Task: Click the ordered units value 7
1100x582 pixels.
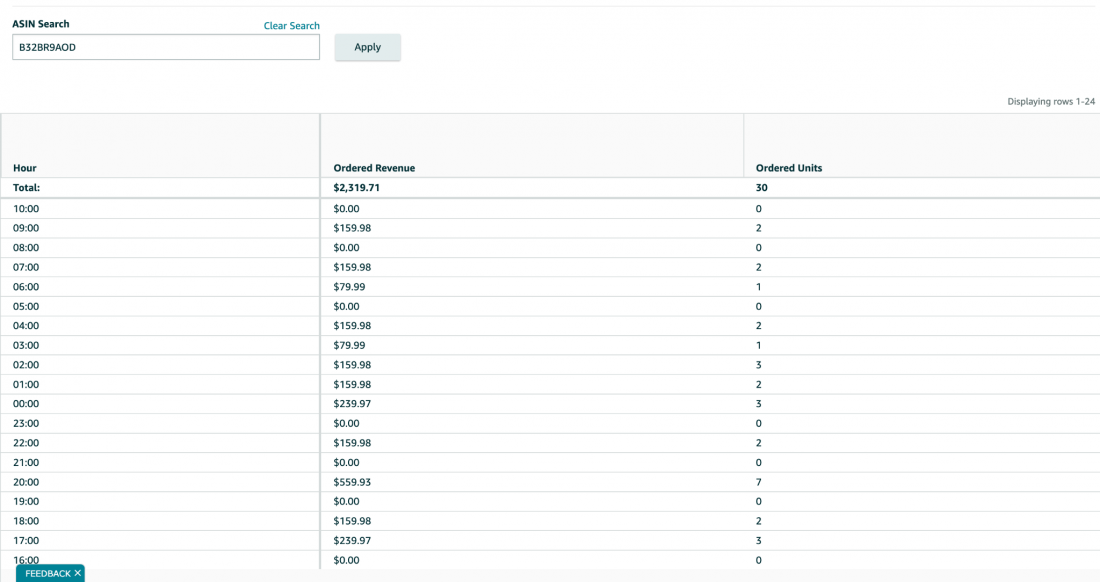Action: pyautogui.click(x=758, y=482)
